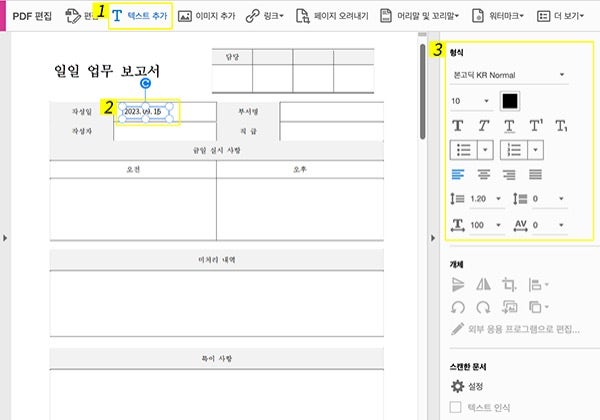Viewport: 600px width, 420px height.
Task: Open the arrange objects dropdown icon
Action: pos(538,307)
